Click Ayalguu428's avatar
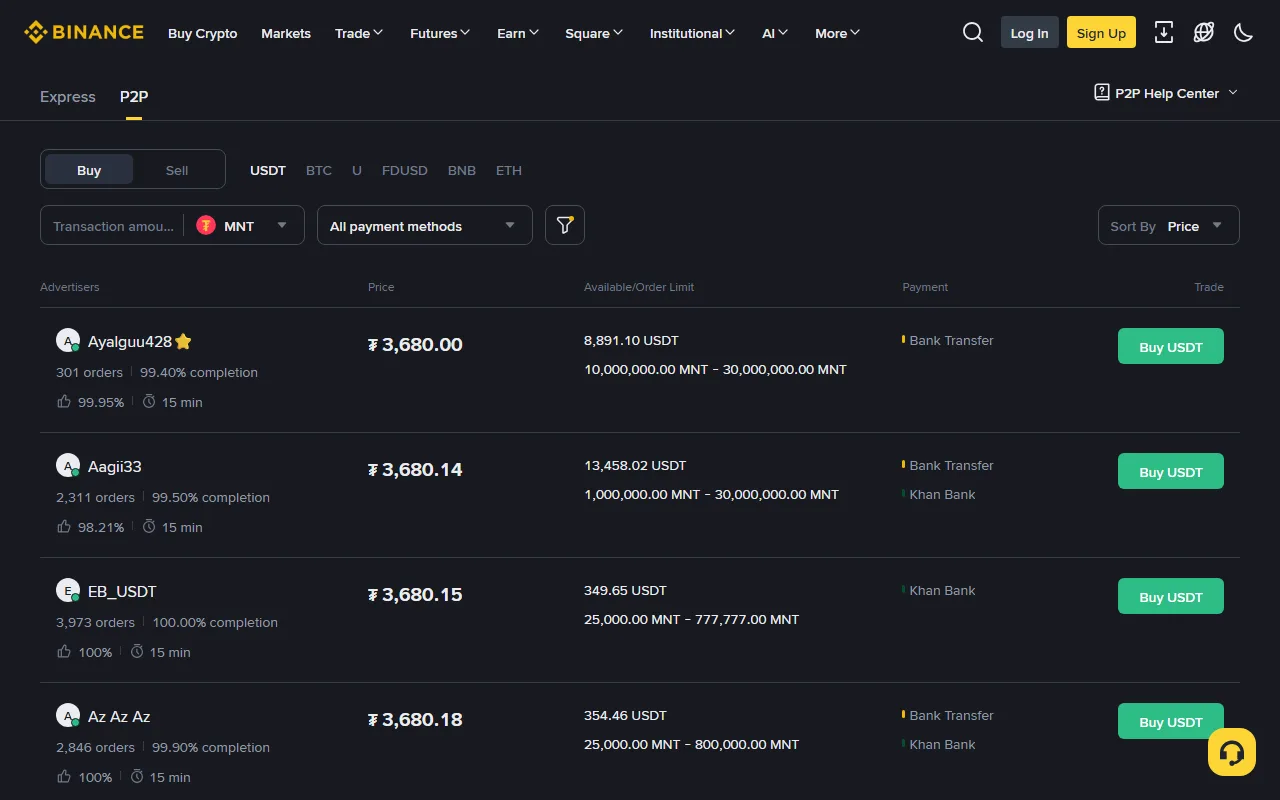1280x800 pixels. coord(68,341)
